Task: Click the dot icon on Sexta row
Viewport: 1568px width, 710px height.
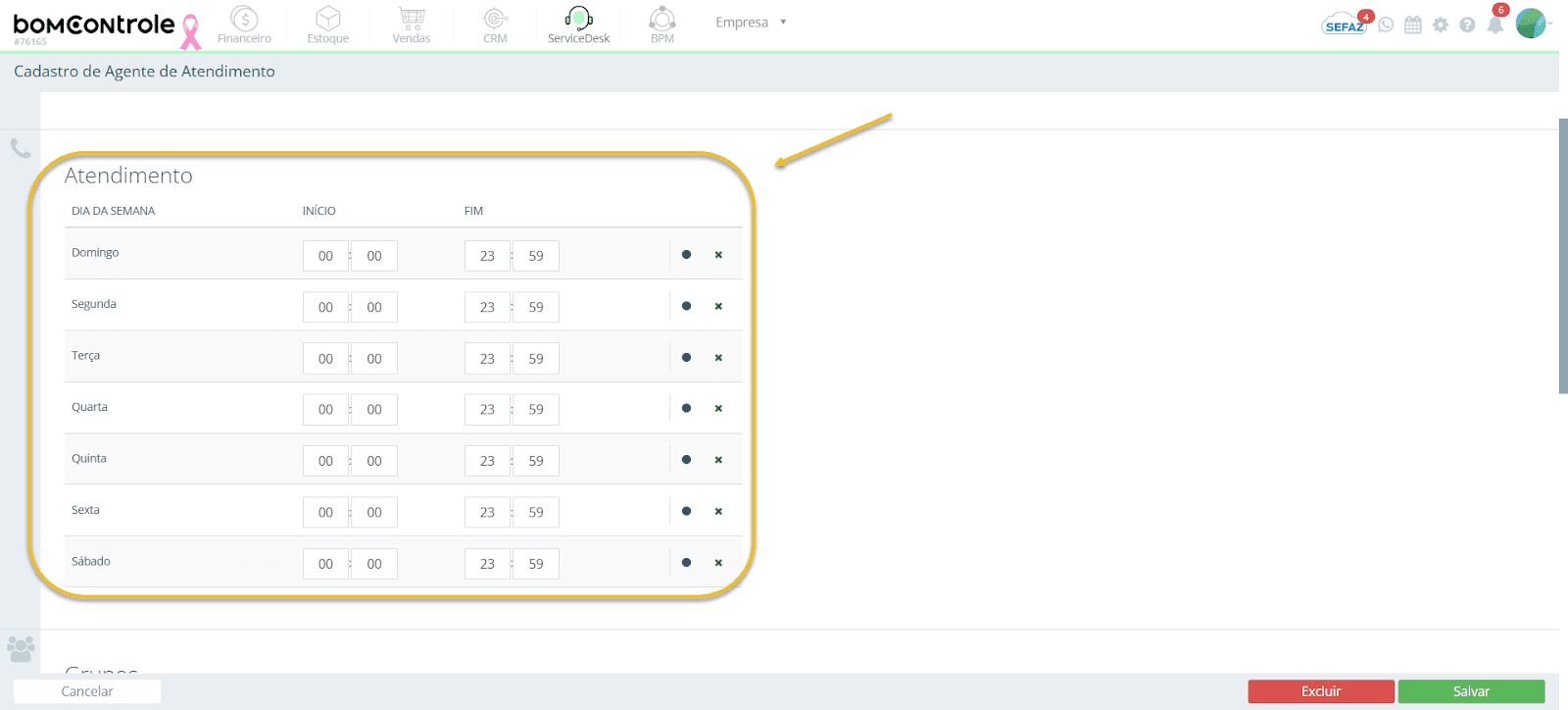Action: click(686, 511)
